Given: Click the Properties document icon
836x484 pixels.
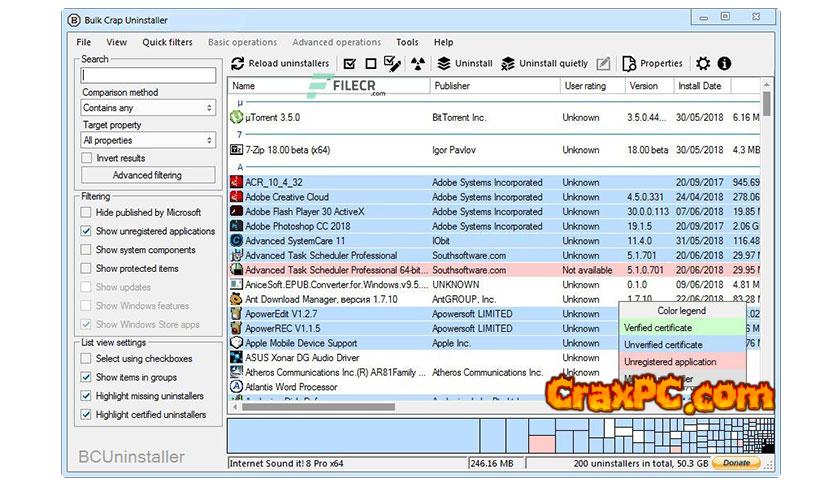Looking at the screenshot, I should click(x=629, y=64).
